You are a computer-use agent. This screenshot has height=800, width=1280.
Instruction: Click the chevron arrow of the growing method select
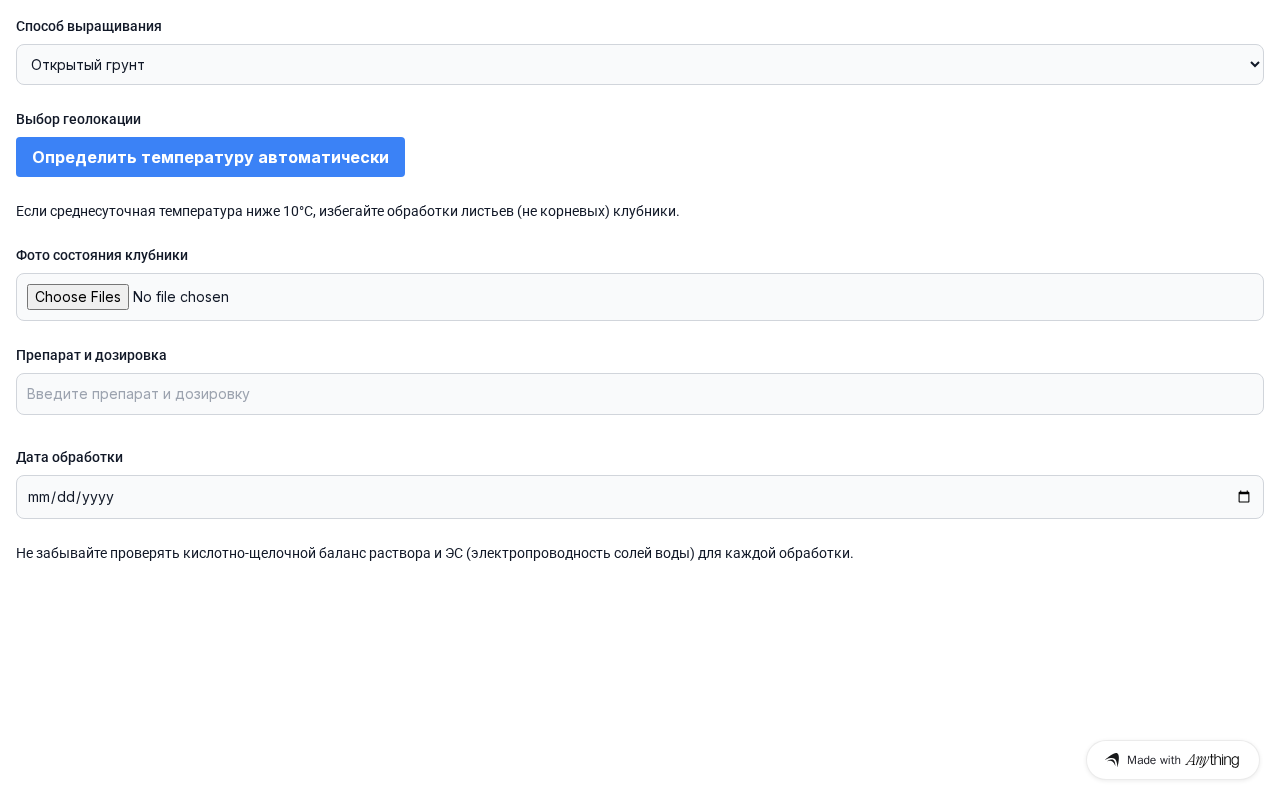(x=1256, y=64)
